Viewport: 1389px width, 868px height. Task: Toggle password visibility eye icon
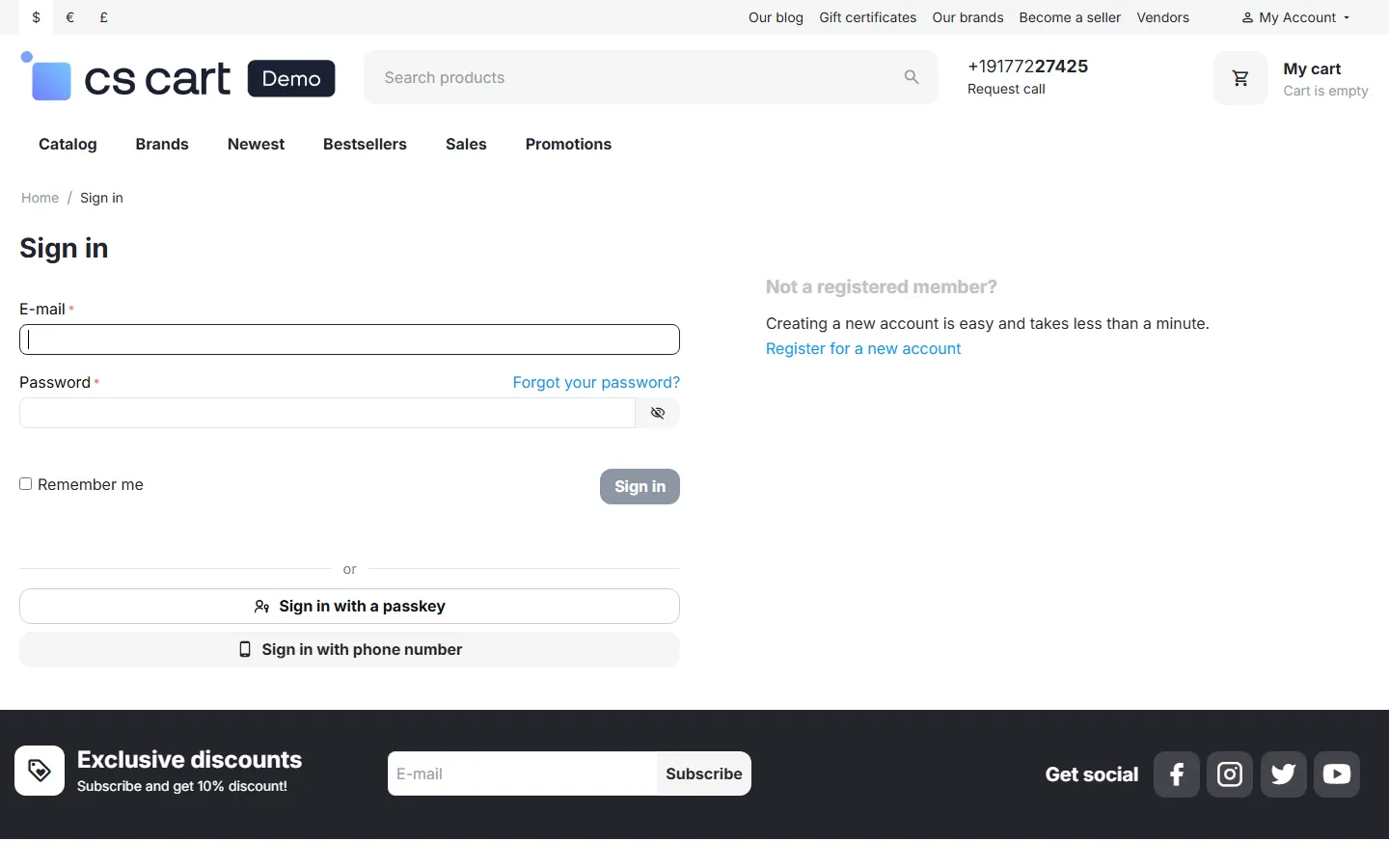point(658,413)
